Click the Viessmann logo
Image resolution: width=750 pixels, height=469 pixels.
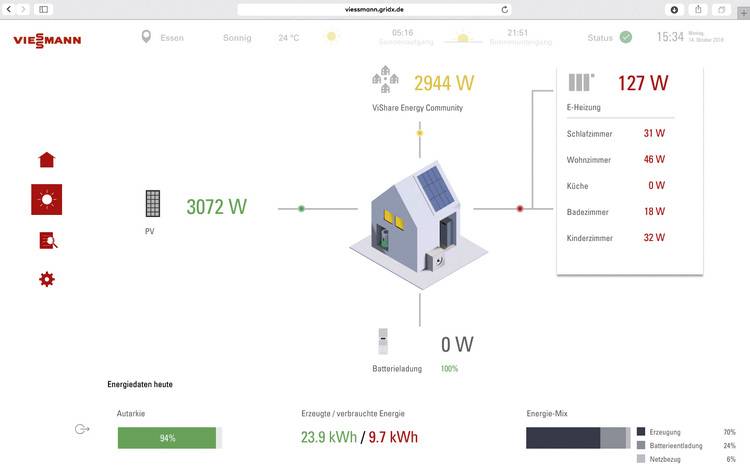(47, 40)
